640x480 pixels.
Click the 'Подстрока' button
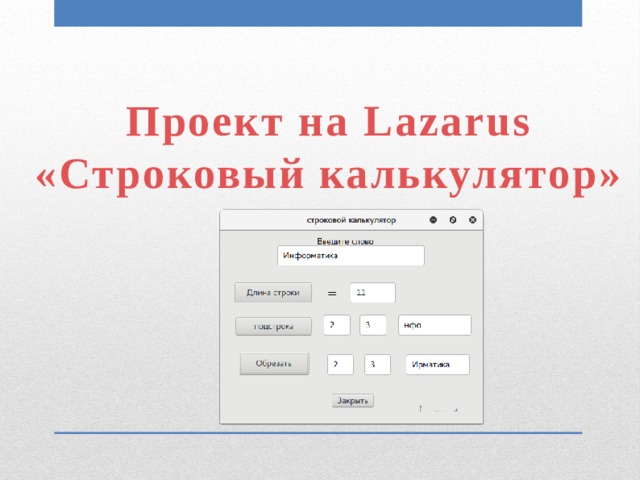coord(273,326)
